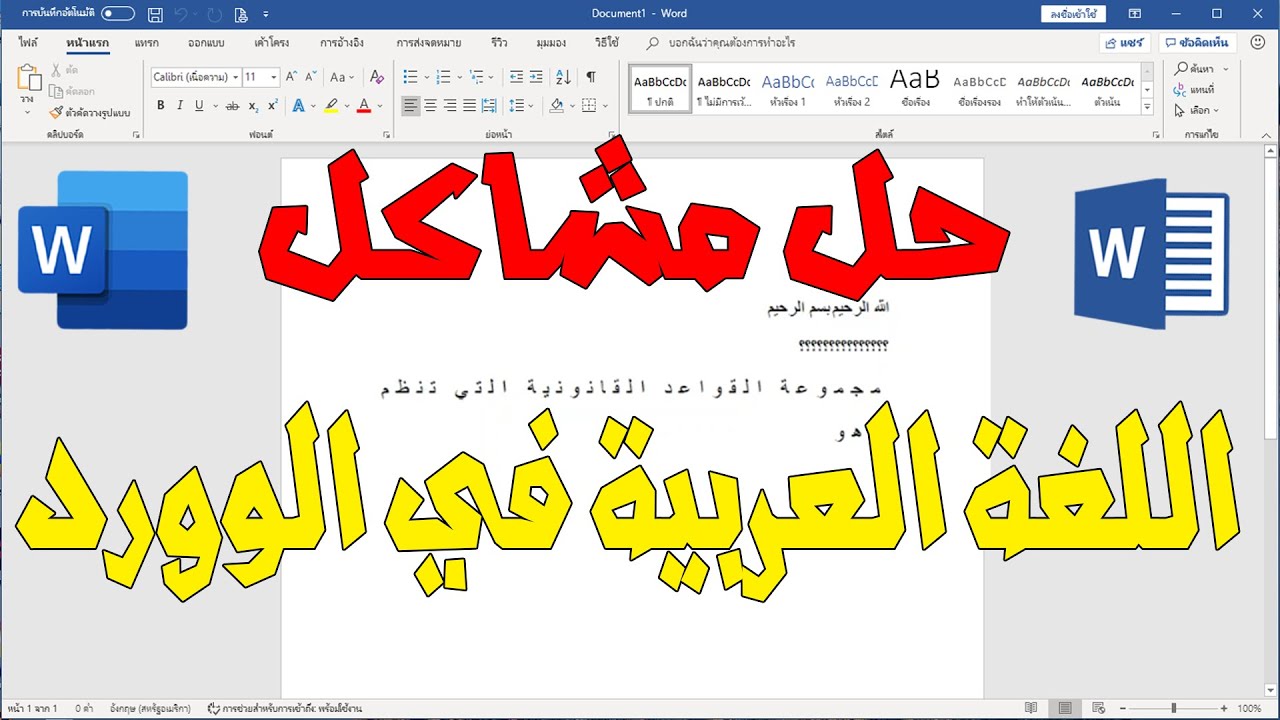The height and width of the screenshot is (720, 1280).
Task: Click the Bullets list icon
Action: [410, 77]
